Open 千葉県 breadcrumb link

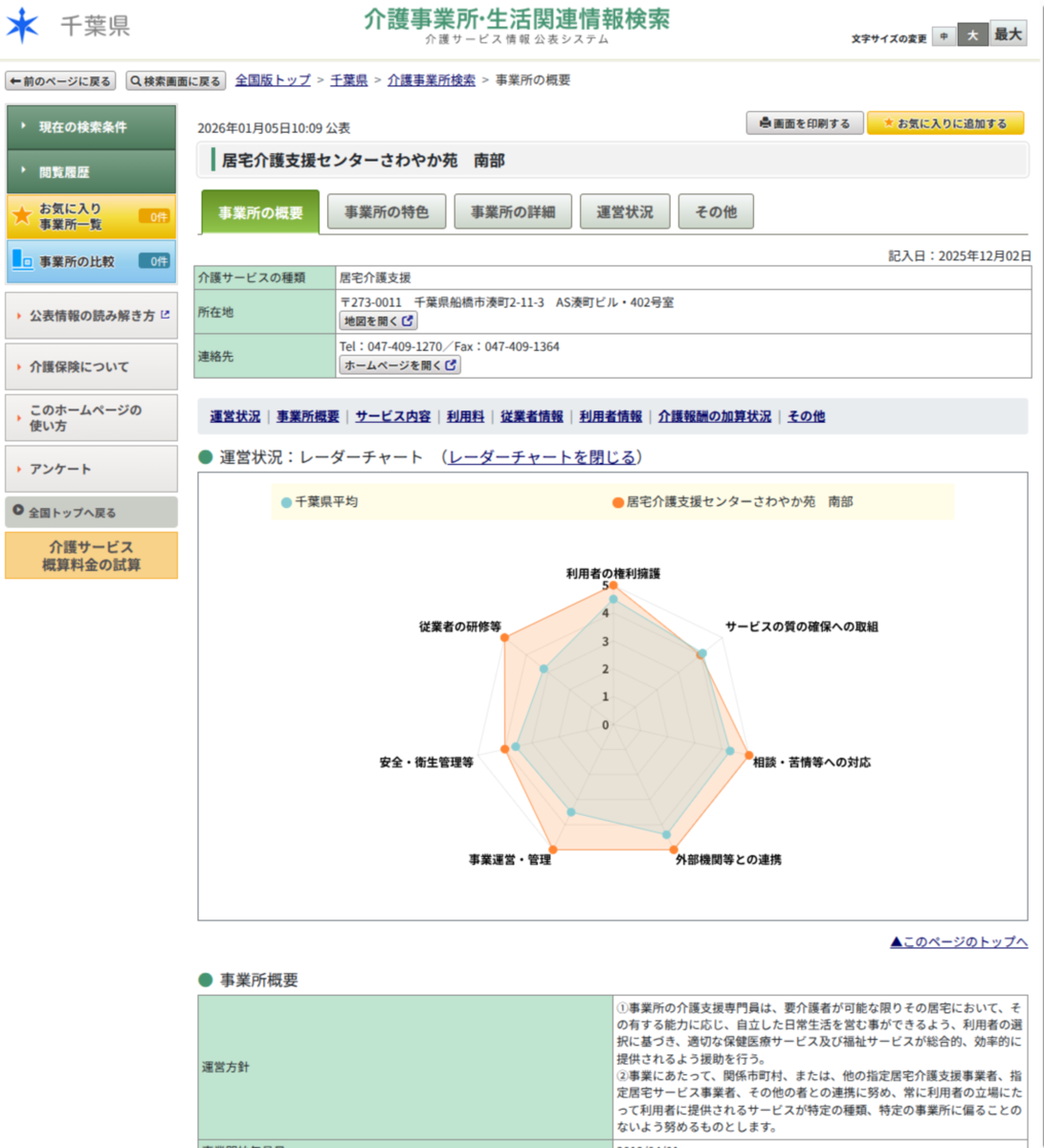[x=349, y=80]
